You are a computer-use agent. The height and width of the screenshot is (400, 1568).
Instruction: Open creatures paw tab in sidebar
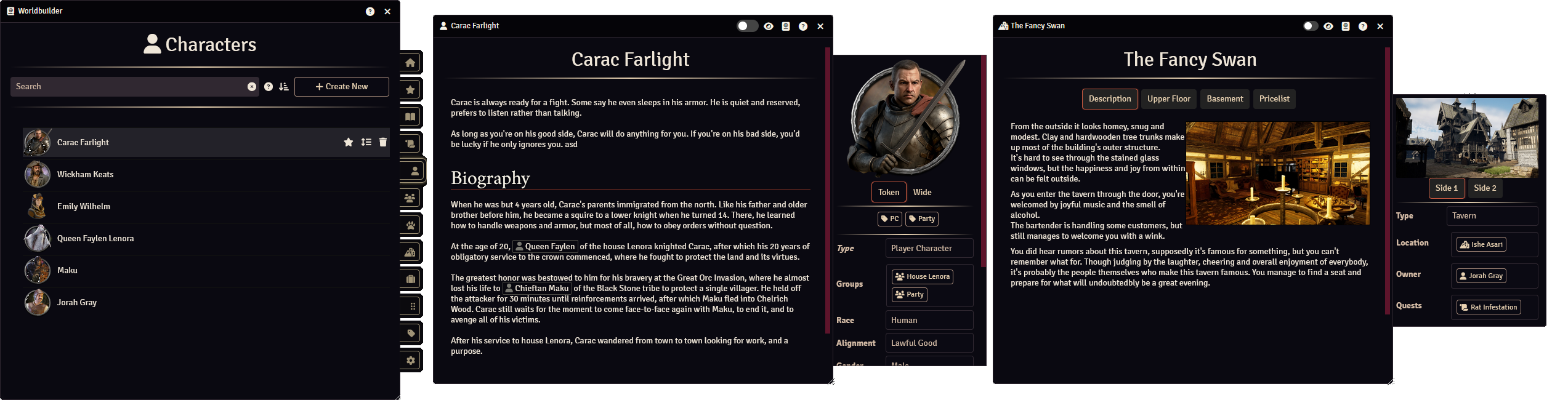click(x=411, y=225)
